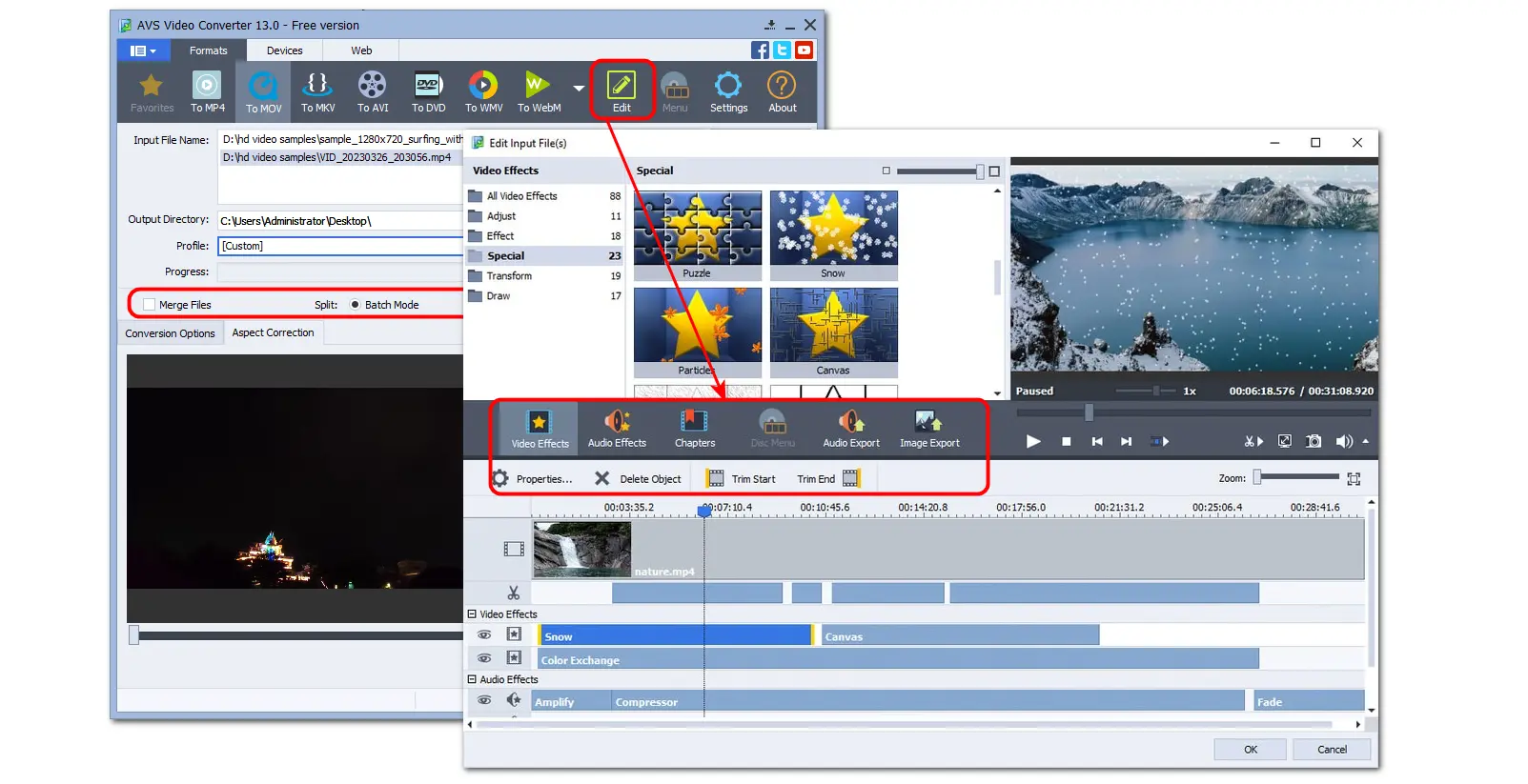
Task: Collapse the Audio Effects timeline group
Action: tap(472, 679)
